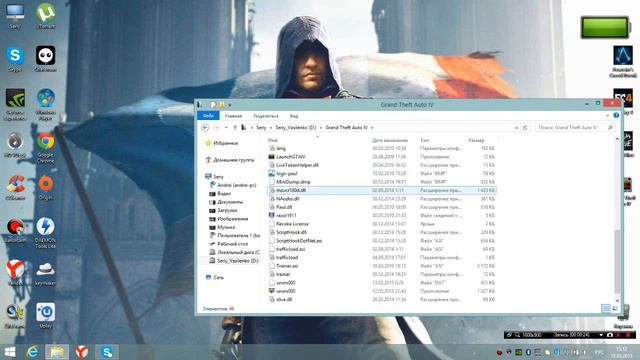Open the Windows Start button
The image size is (640, 360).
pos(10,352)
